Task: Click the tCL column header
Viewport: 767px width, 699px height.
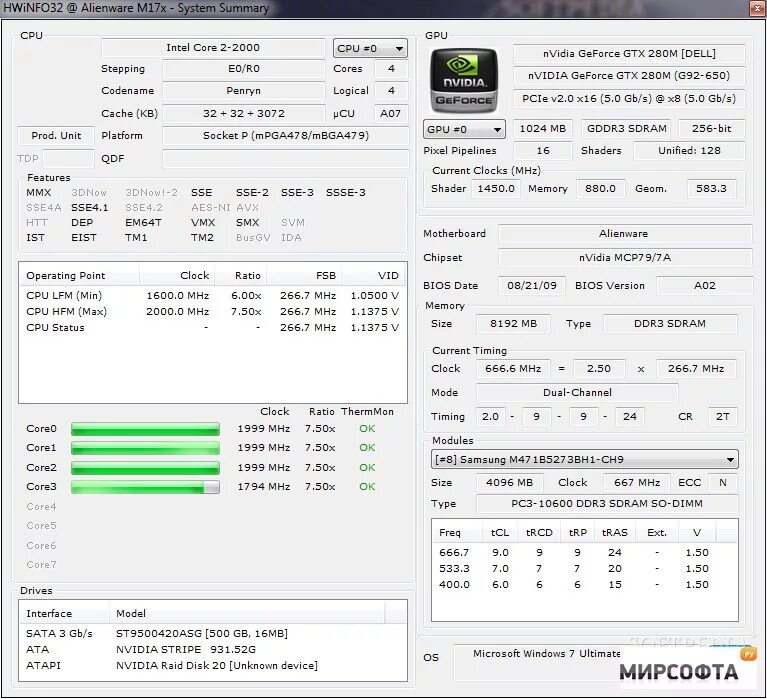Action: click(500, 533)
